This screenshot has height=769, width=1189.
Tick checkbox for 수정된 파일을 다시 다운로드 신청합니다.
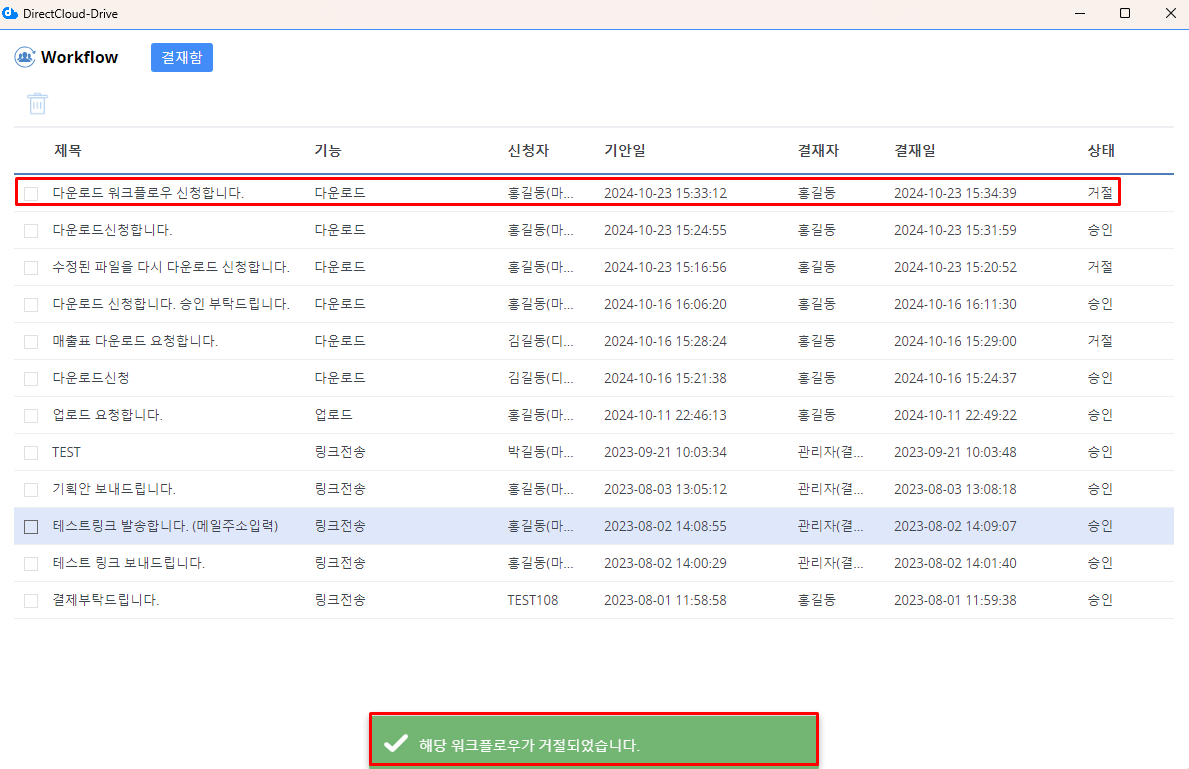31,268
